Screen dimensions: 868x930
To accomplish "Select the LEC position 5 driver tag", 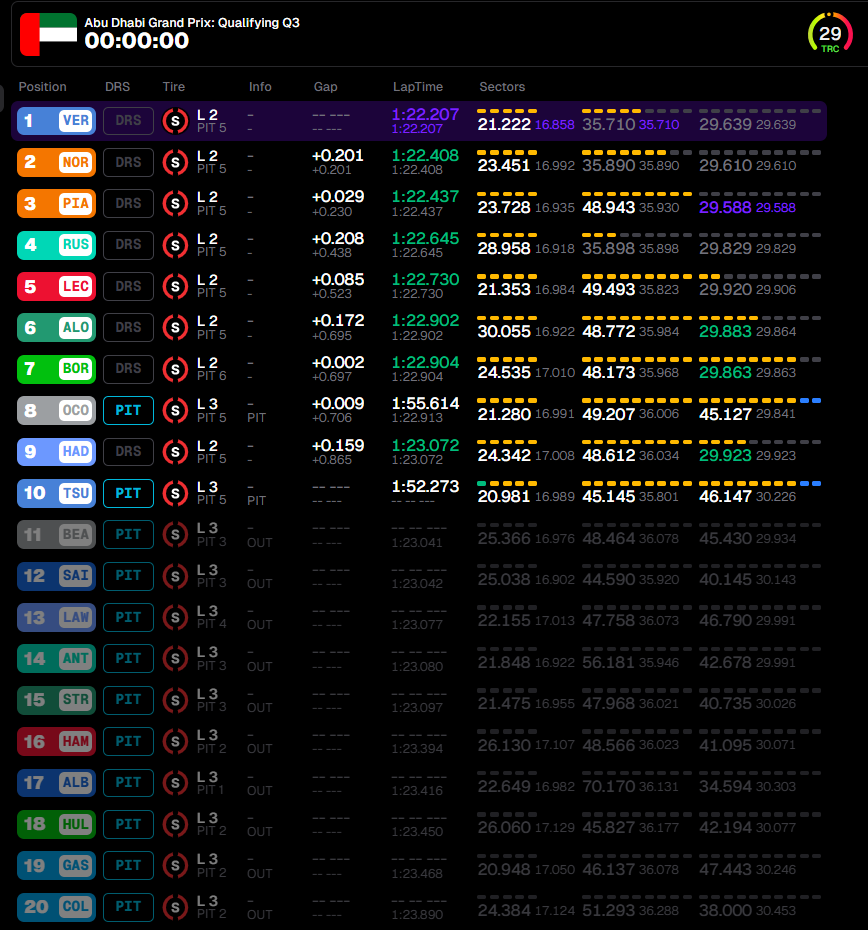I will tap(56, 286).
